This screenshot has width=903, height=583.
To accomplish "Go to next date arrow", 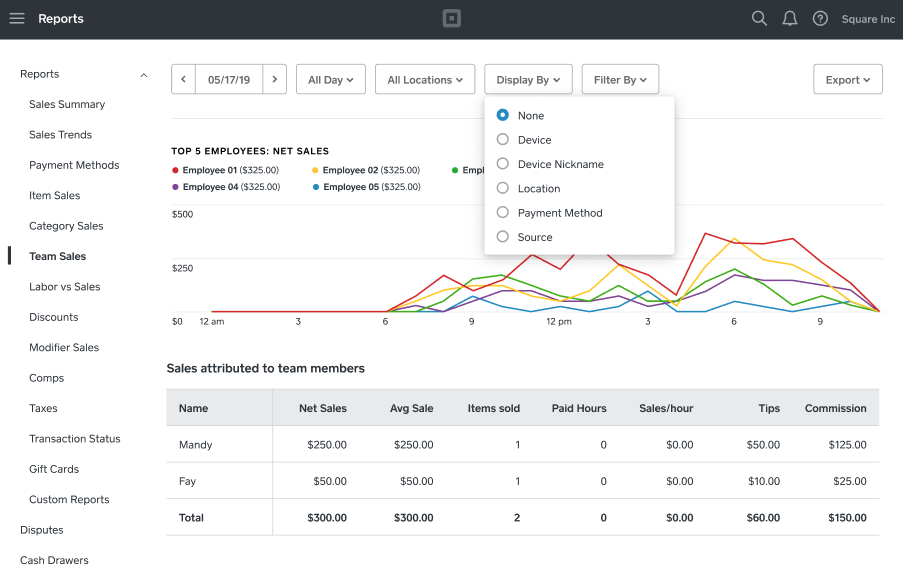I will point(275,79).
